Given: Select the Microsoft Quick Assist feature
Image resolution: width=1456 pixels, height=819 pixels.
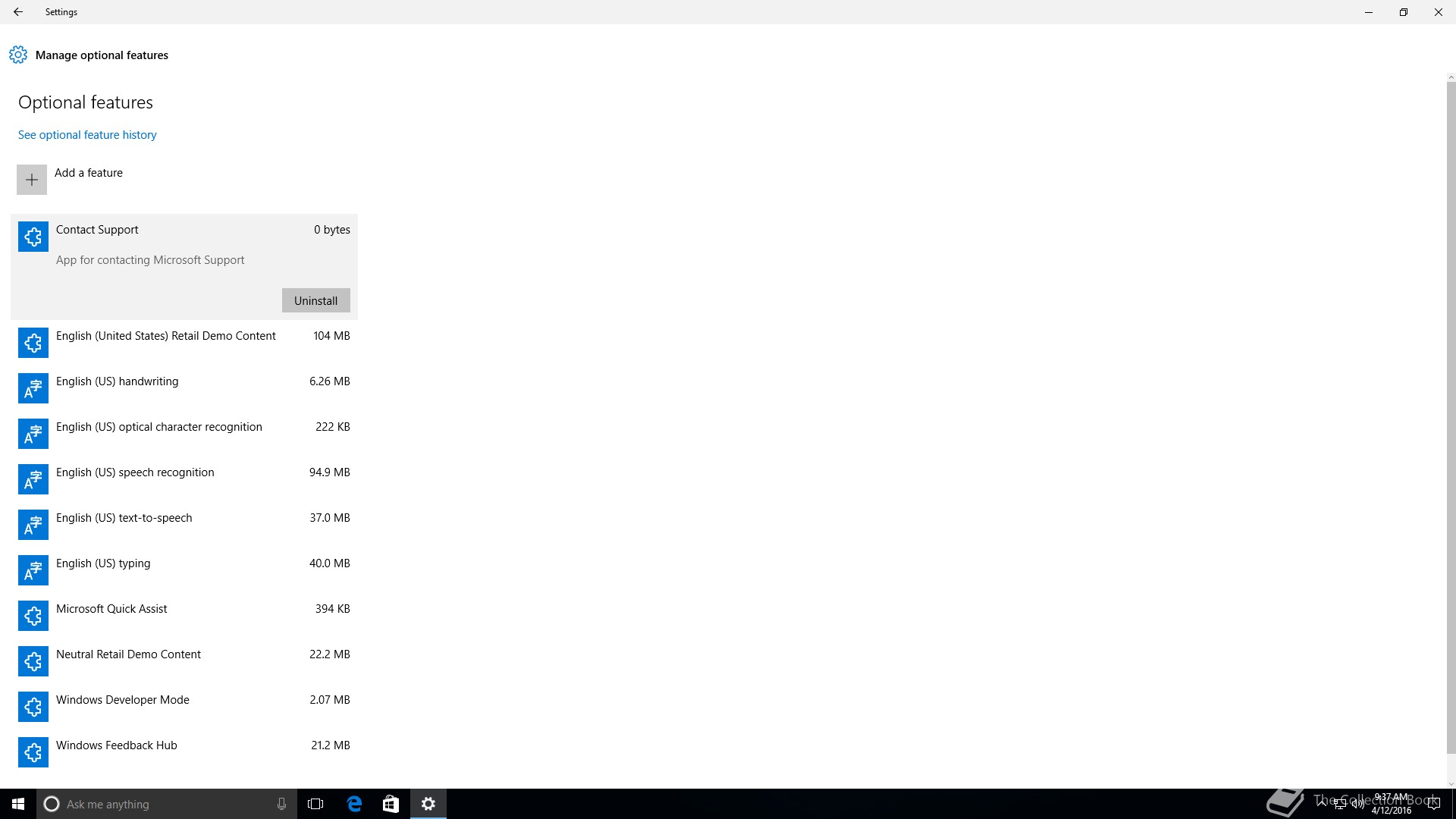Looking at the screenshot, I should point(184,616).
